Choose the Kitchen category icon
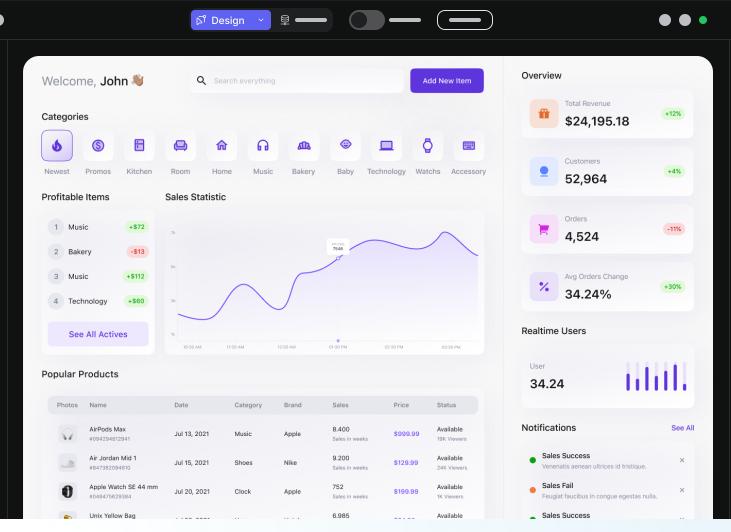 point(139,146)
